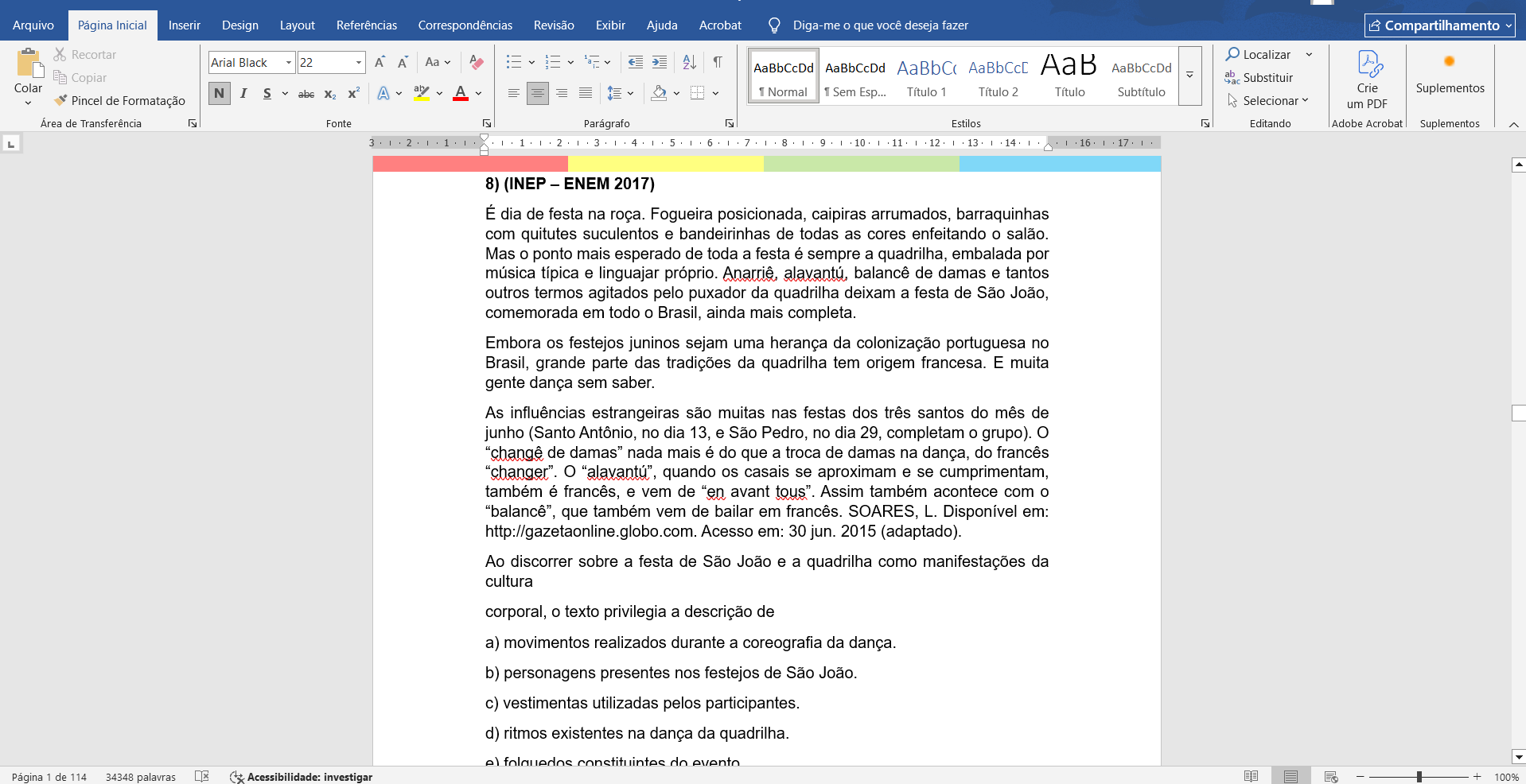Decrease paragraph indent
This screenshot has width=1526, height=784.
[635, 62]
